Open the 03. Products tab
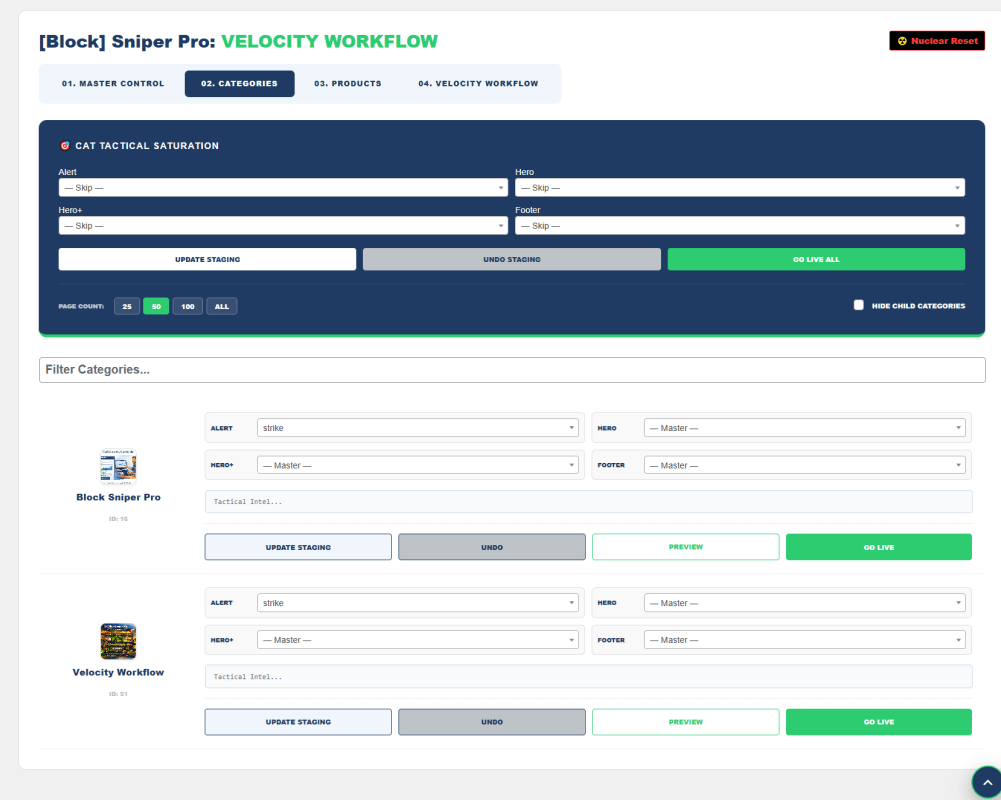 pyautogui.click(x=347, y=84)
